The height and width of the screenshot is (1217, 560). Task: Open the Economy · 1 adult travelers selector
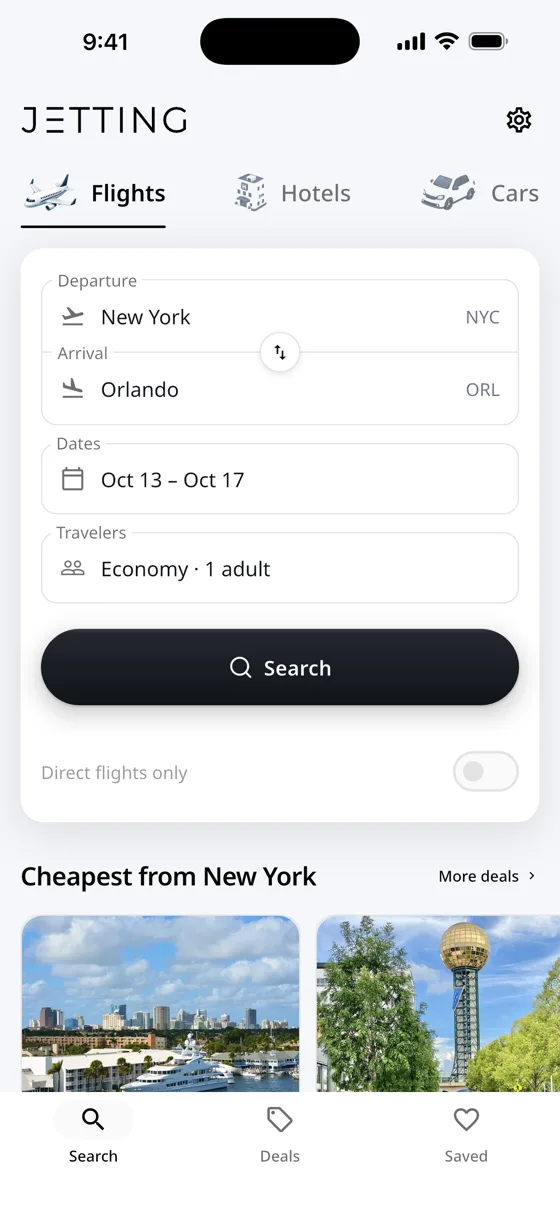click(x=280, y=568)
